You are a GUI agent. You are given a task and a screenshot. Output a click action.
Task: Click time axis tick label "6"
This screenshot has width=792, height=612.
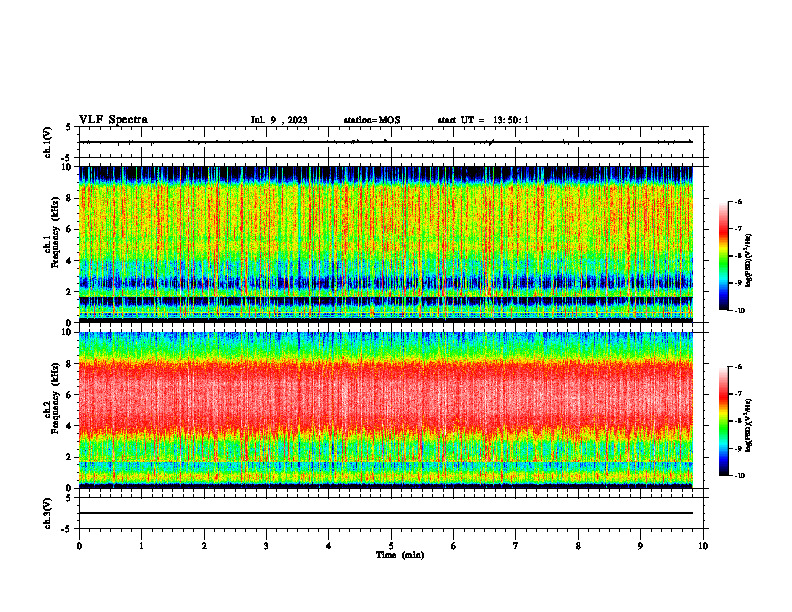[x=454, y=546]
